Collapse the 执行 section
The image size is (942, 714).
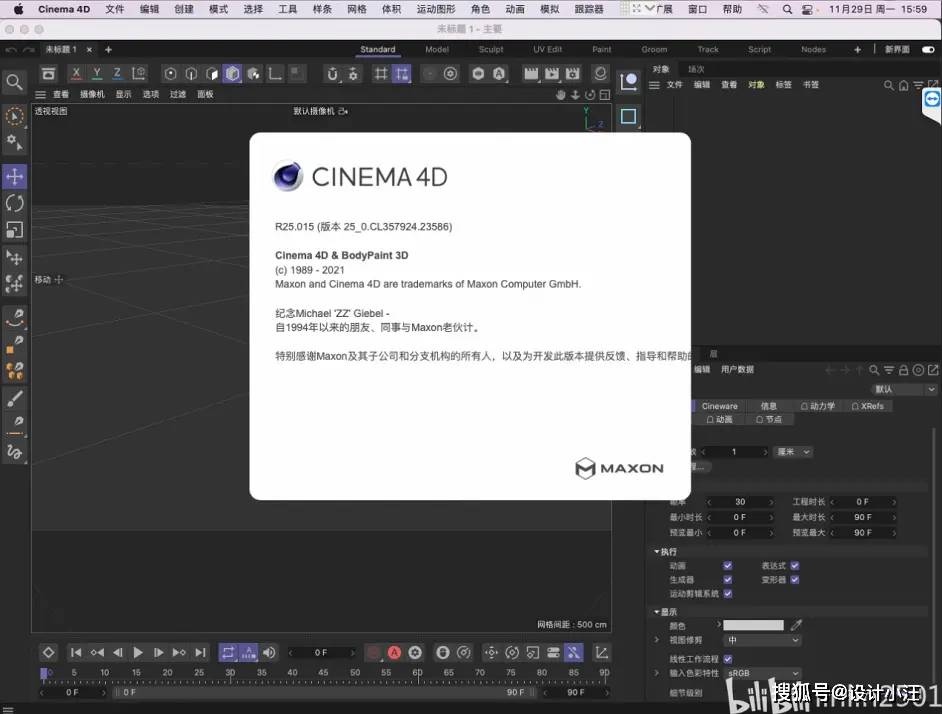click(658, 552)
